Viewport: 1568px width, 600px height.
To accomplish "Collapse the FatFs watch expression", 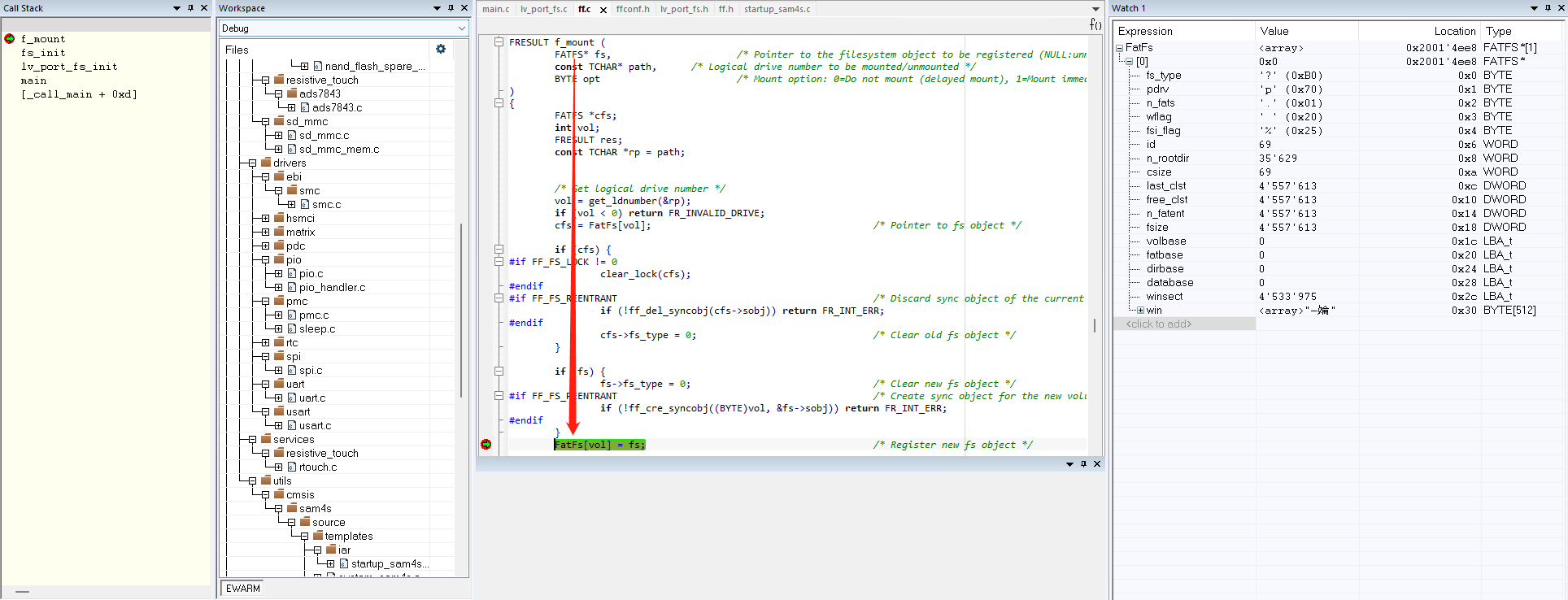I will 1119,48.
